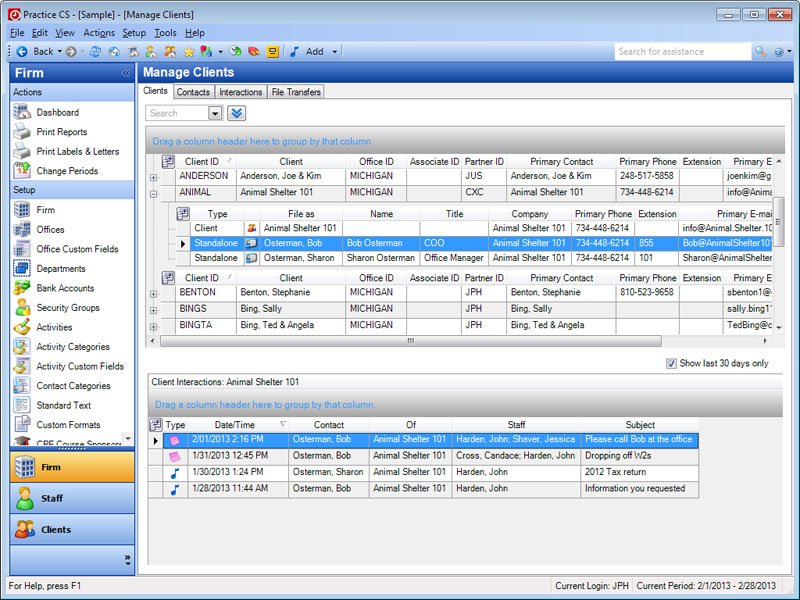
Task: Click the magnifier icon beside Search for assistance
Action: [761, 52]
